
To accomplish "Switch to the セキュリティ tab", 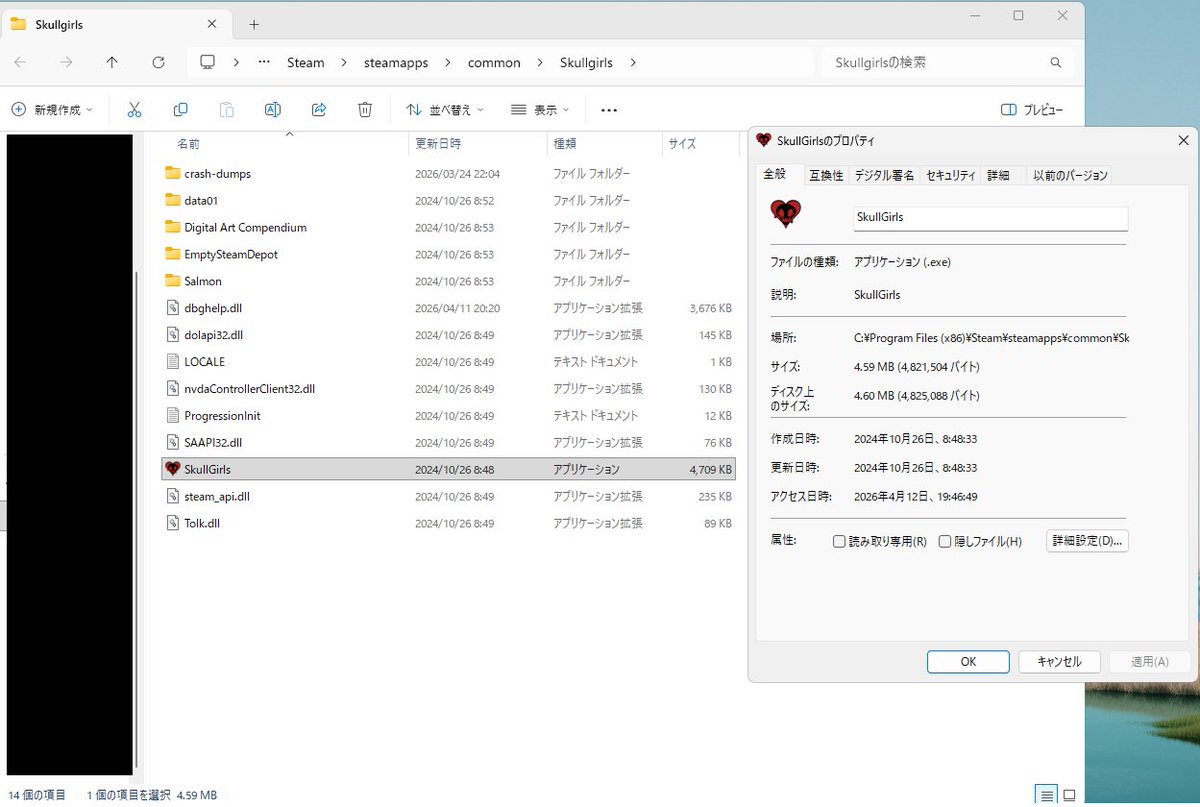I will (x=950, y=175).
